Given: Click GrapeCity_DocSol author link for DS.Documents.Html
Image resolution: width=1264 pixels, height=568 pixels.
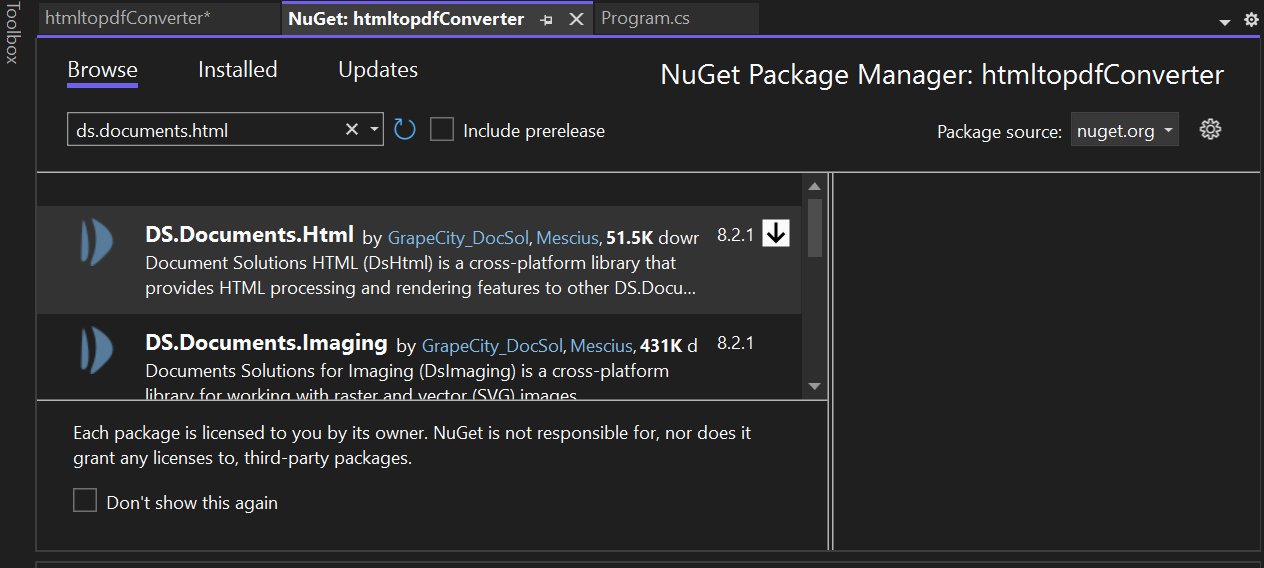Looking at the screenshot, I should point(459,238).
